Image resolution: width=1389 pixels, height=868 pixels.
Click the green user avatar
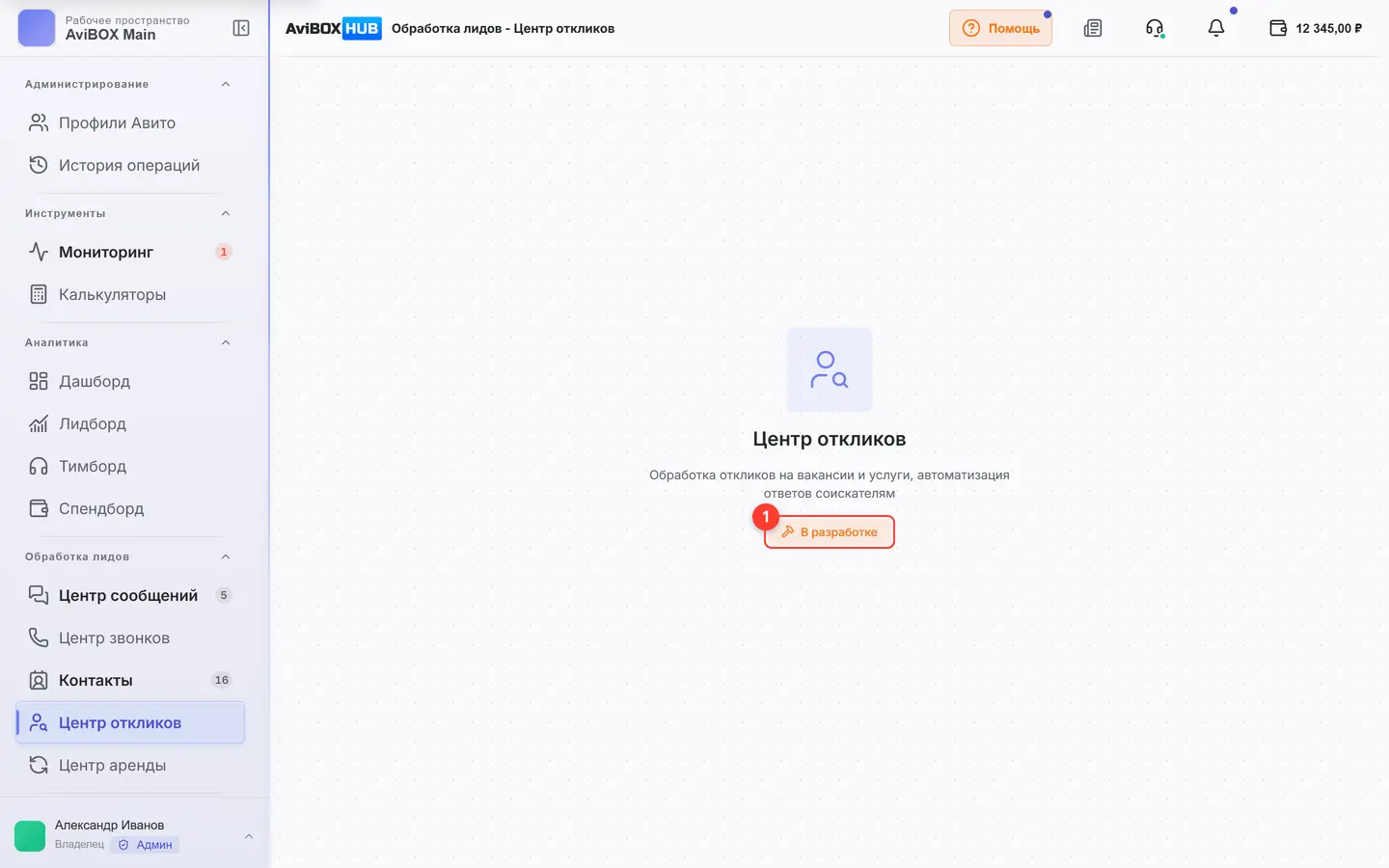pos(30,836)
